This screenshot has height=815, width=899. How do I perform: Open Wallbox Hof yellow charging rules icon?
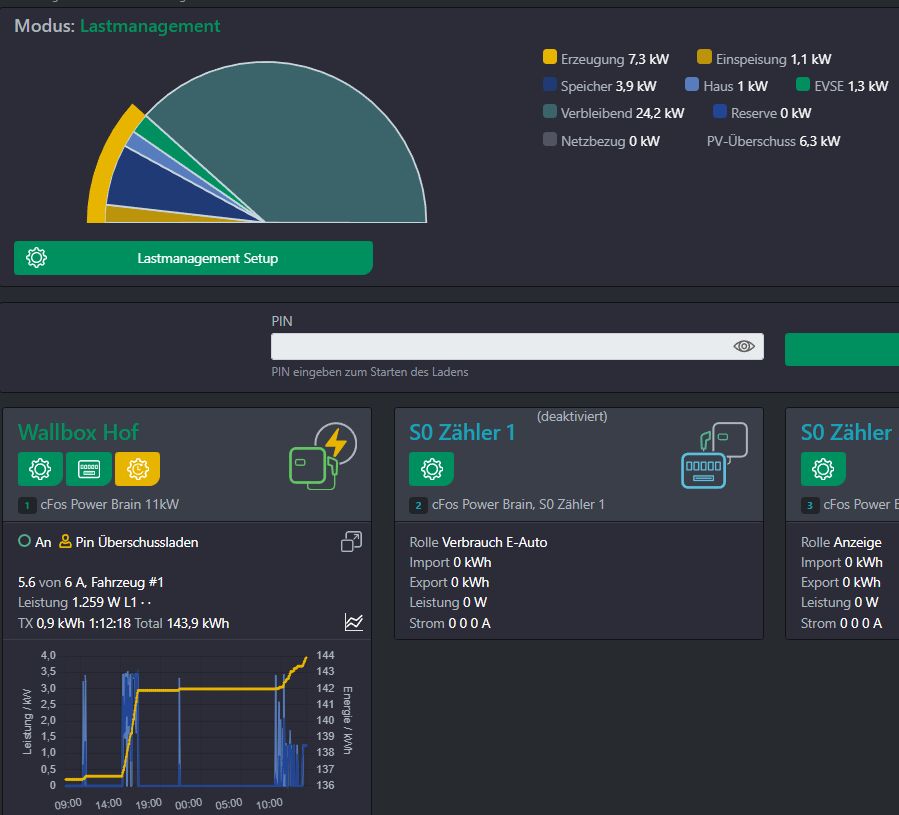coord(138,469)
